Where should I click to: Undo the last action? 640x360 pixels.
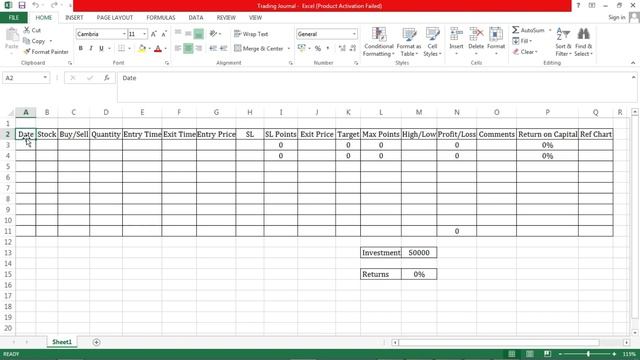pyautogui.click(x=36, y=5)
